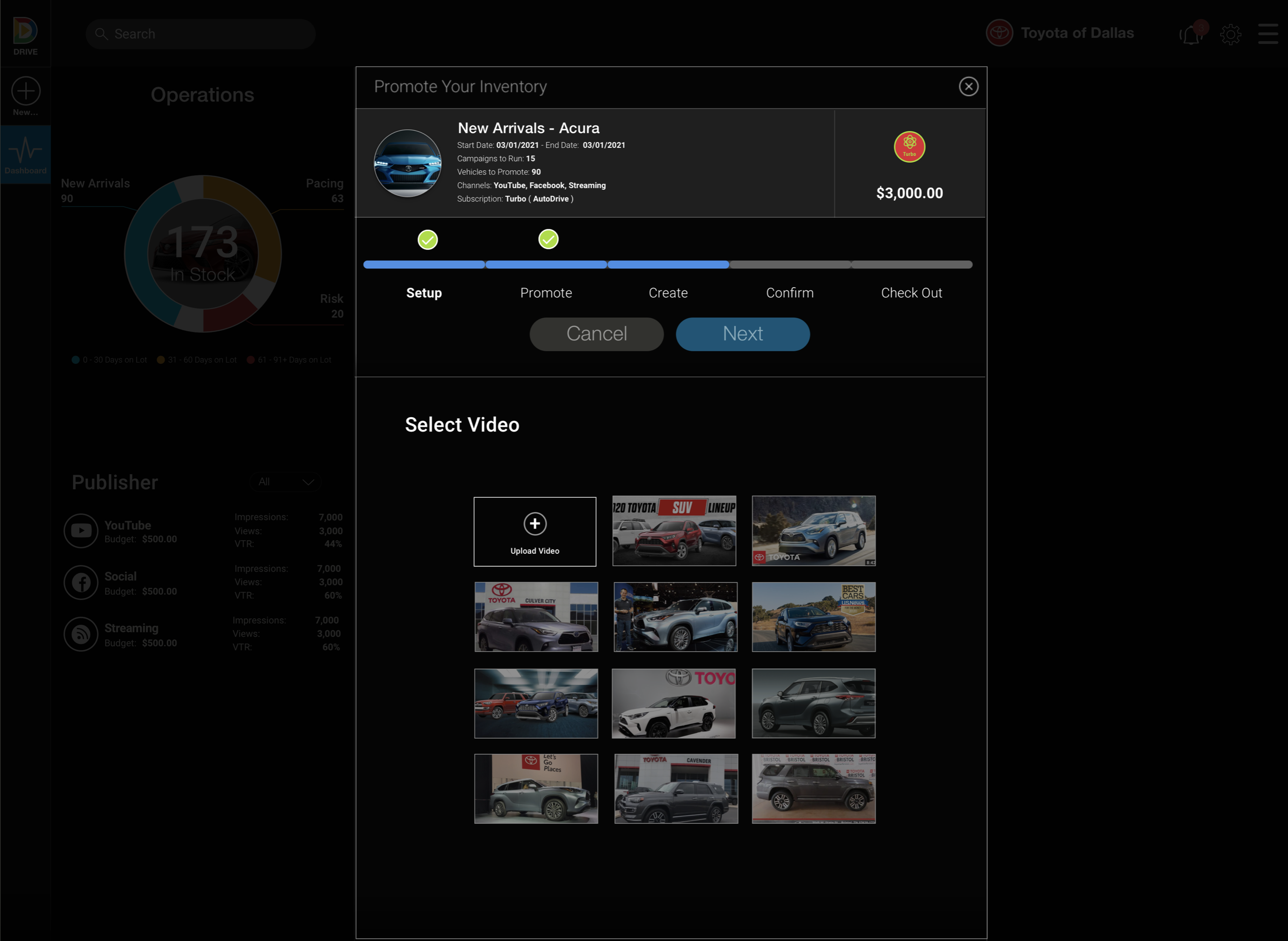The width and height of the screenshot is (1288, 941).
Task: Click the Drive logo icon
Action: click(x=25, y=31)
